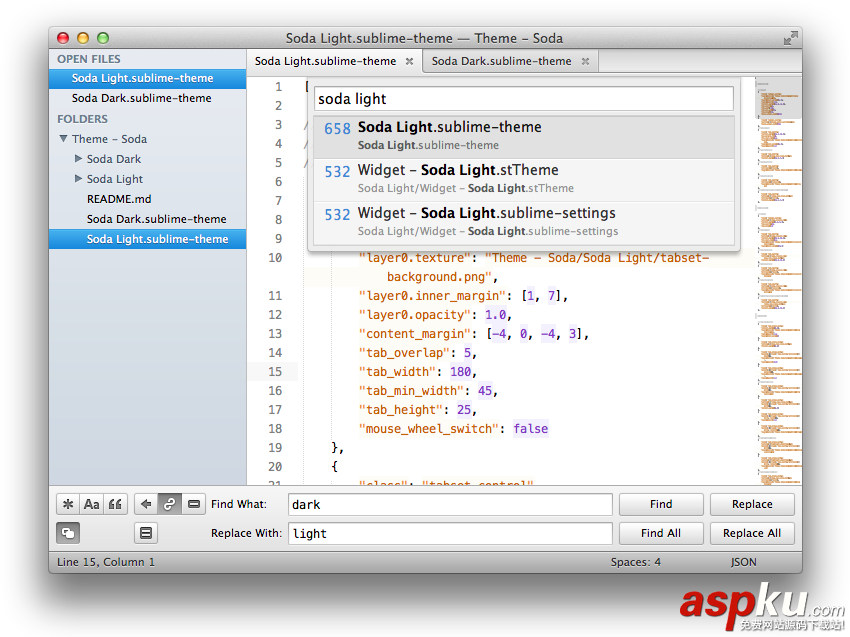
Task: Click the minimap code overview
Action: (x=778, y=281)
